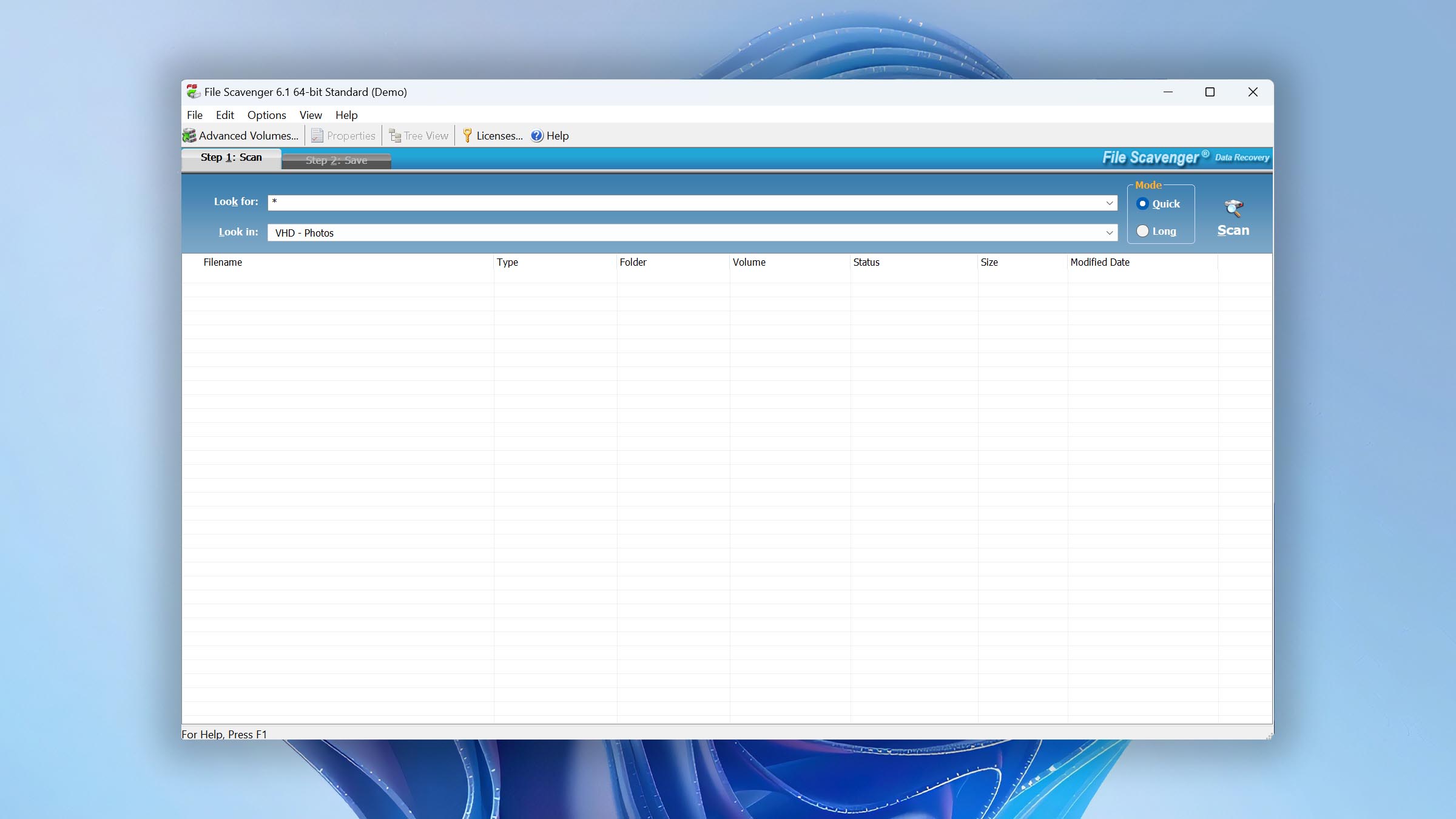Select the Long scan mode

pos(1156,231)
